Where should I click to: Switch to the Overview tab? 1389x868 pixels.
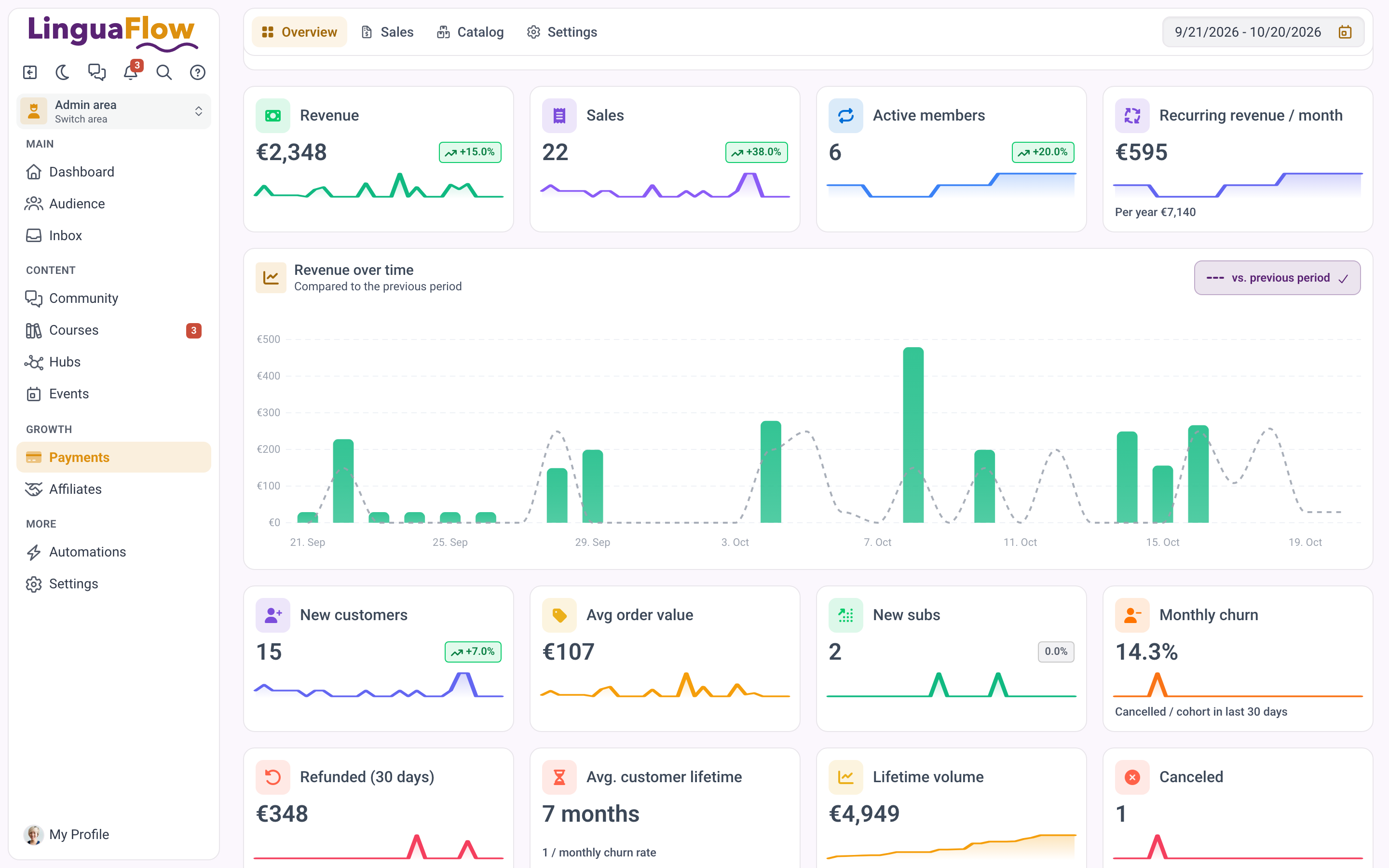[299, 32]
